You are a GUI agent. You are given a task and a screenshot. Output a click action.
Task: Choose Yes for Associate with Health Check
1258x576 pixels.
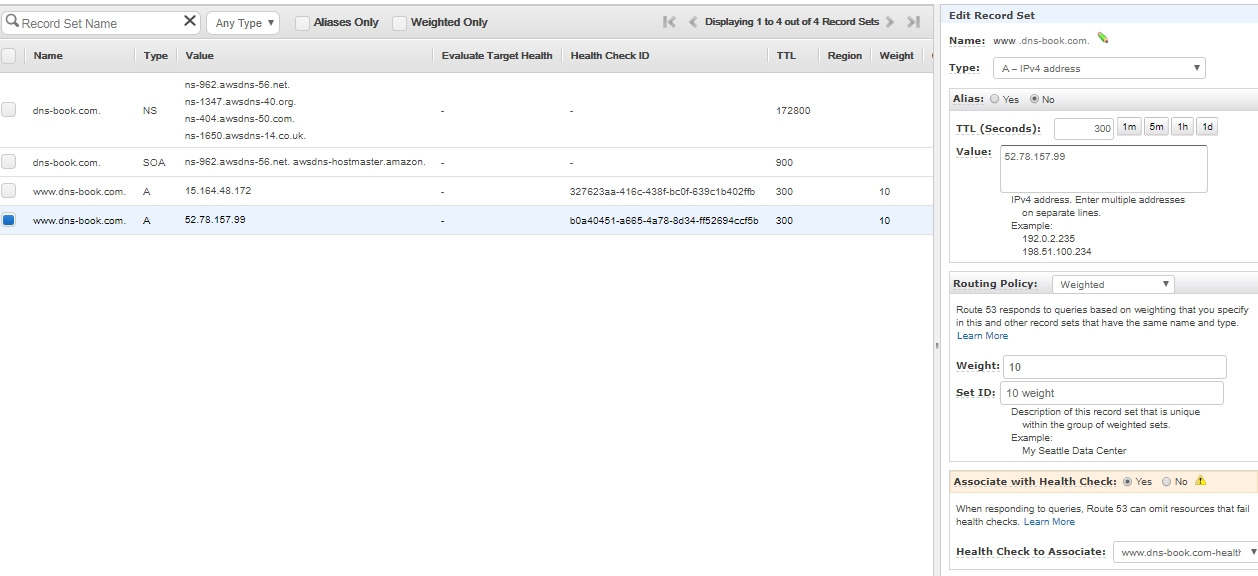tap(1128, 482)
